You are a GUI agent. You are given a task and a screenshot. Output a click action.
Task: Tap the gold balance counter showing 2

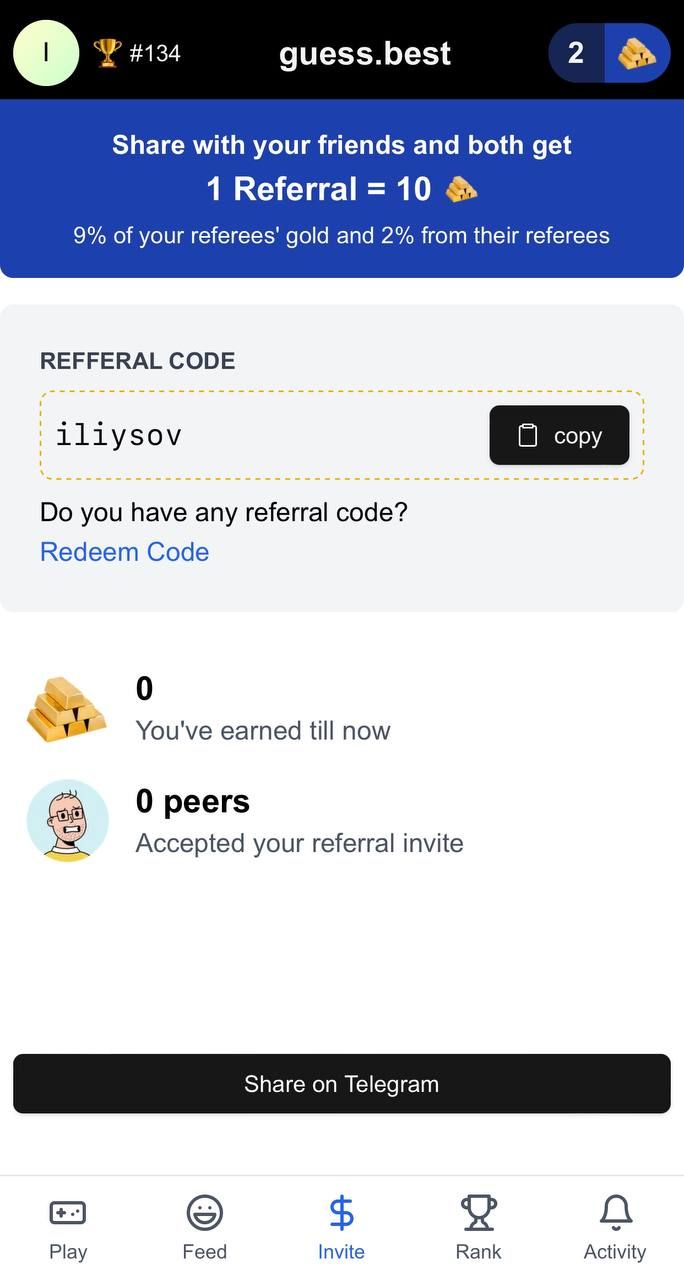pyautogui.click(x=575, y=53)
